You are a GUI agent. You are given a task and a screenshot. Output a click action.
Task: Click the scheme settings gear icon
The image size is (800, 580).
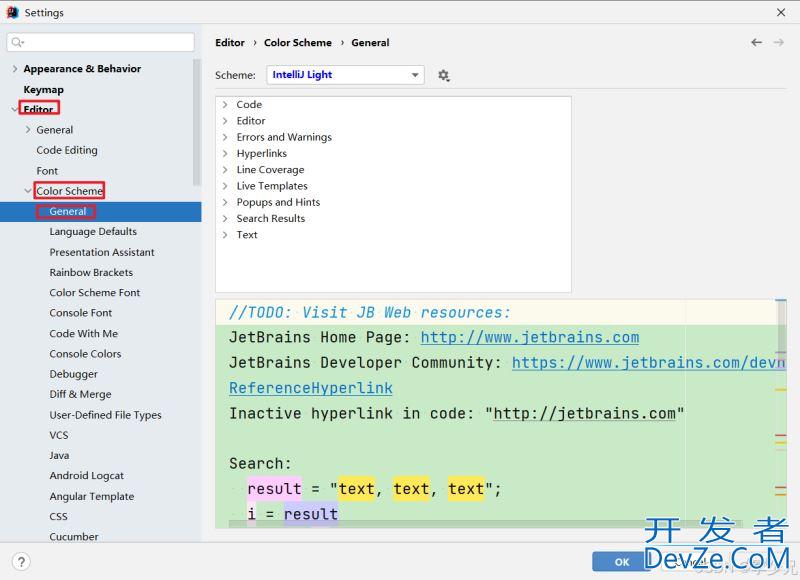[443, 75]
